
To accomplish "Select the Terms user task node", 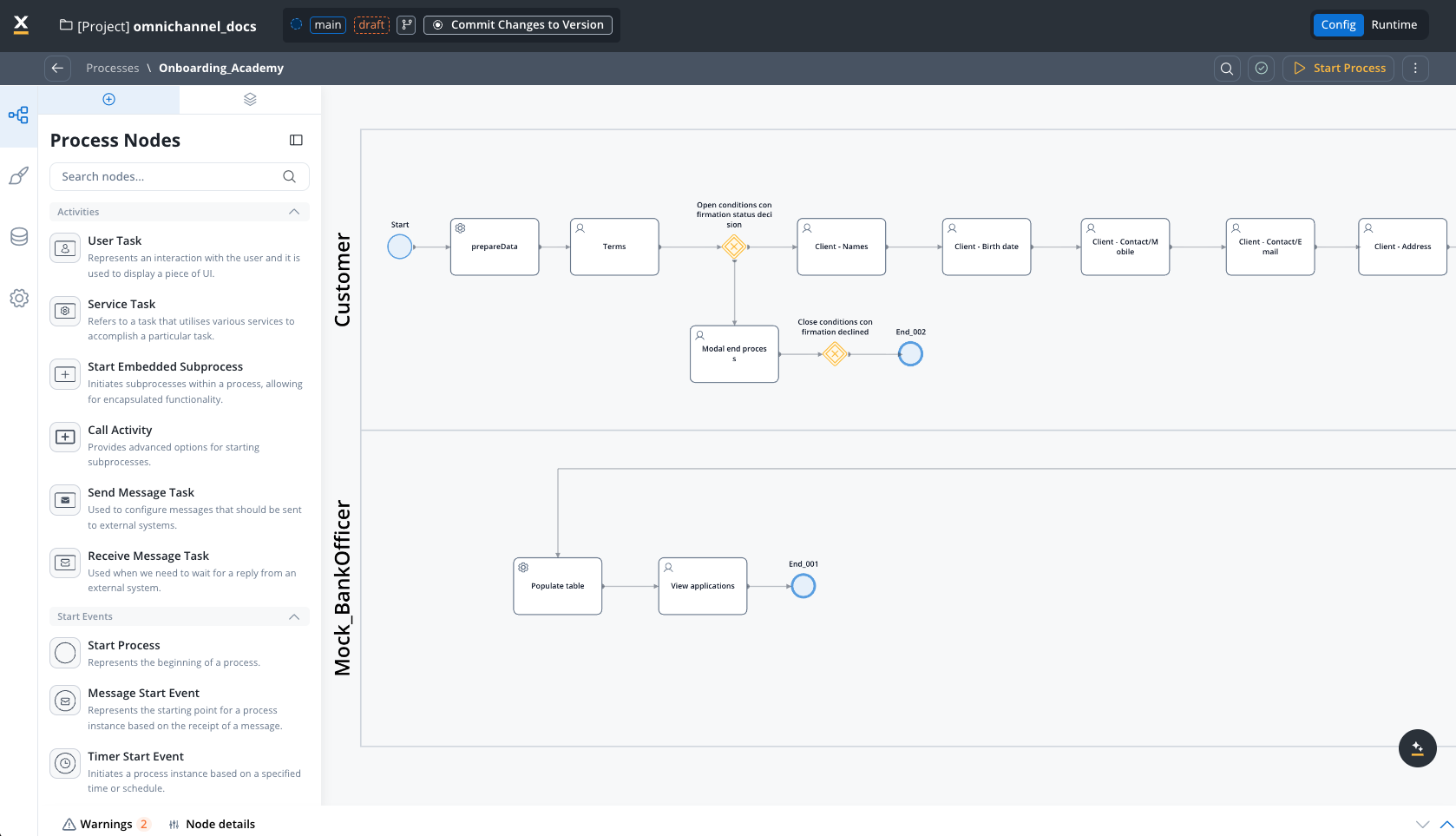I will coord(614,247).
